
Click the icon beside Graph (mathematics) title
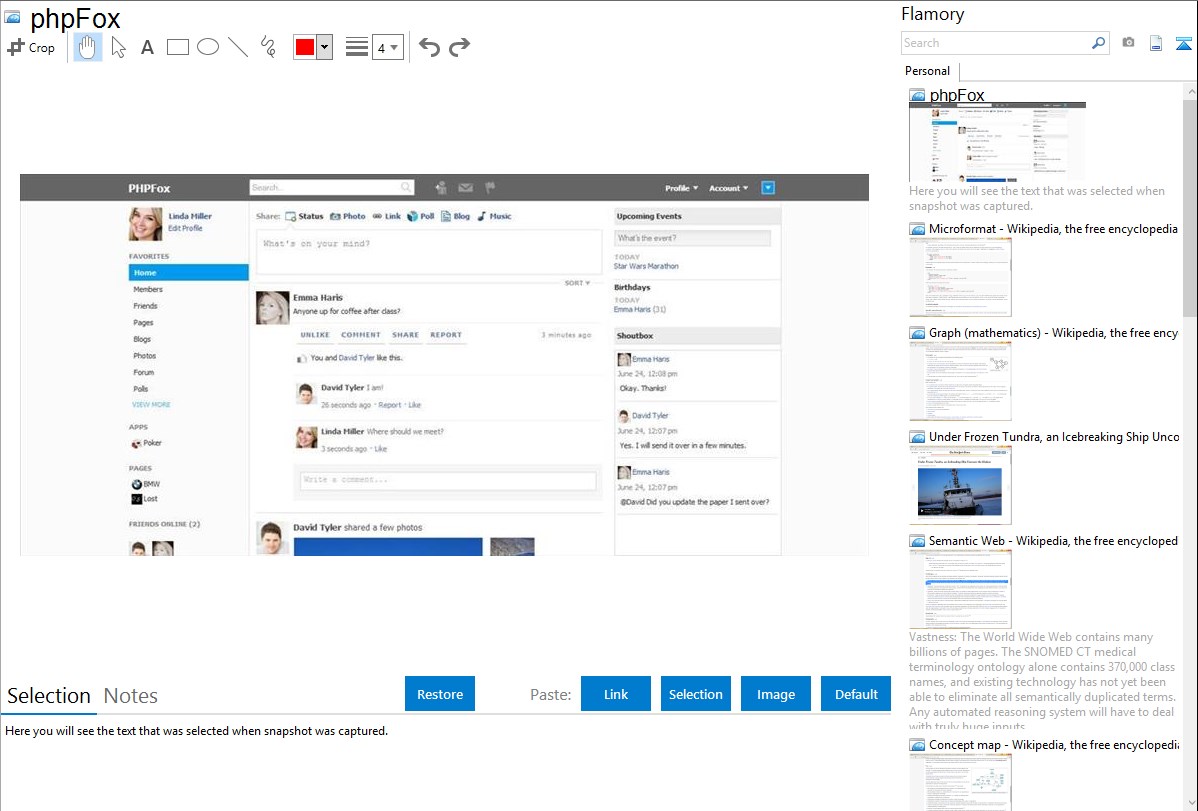(x=917, y=333)
